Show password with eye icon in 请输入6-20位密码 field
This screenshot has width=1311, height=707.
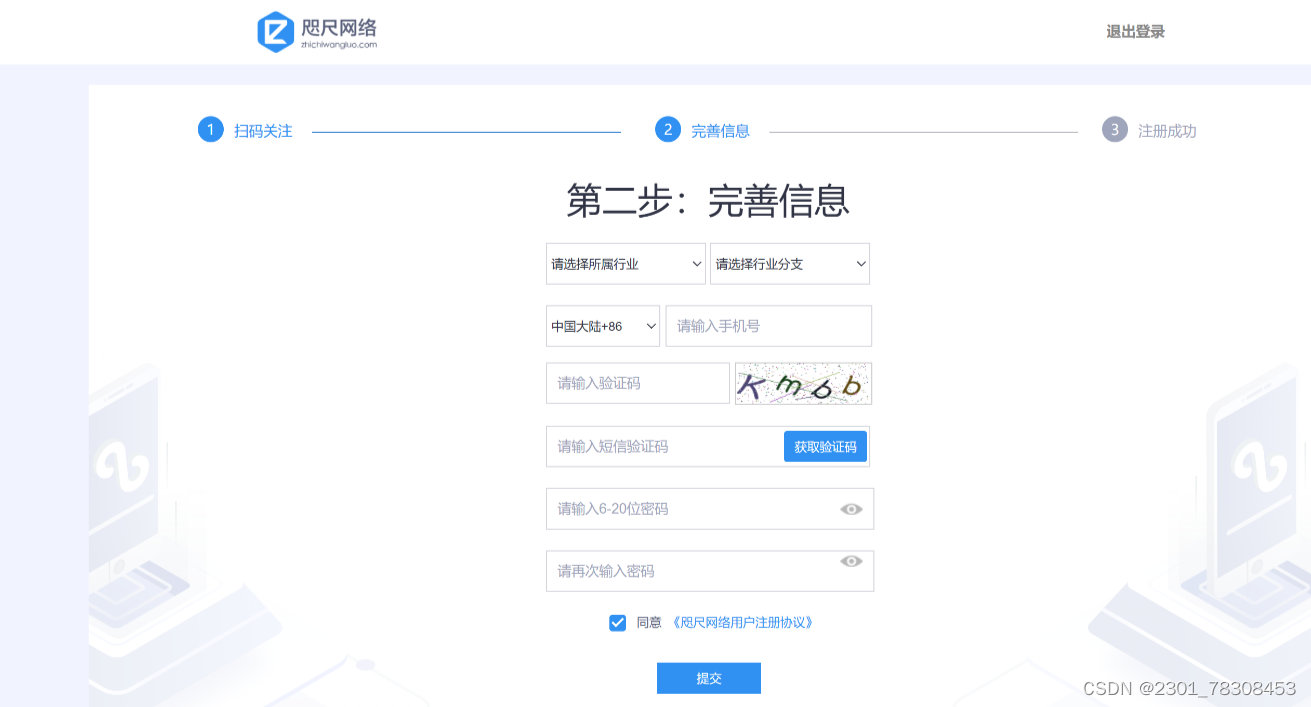851,509
